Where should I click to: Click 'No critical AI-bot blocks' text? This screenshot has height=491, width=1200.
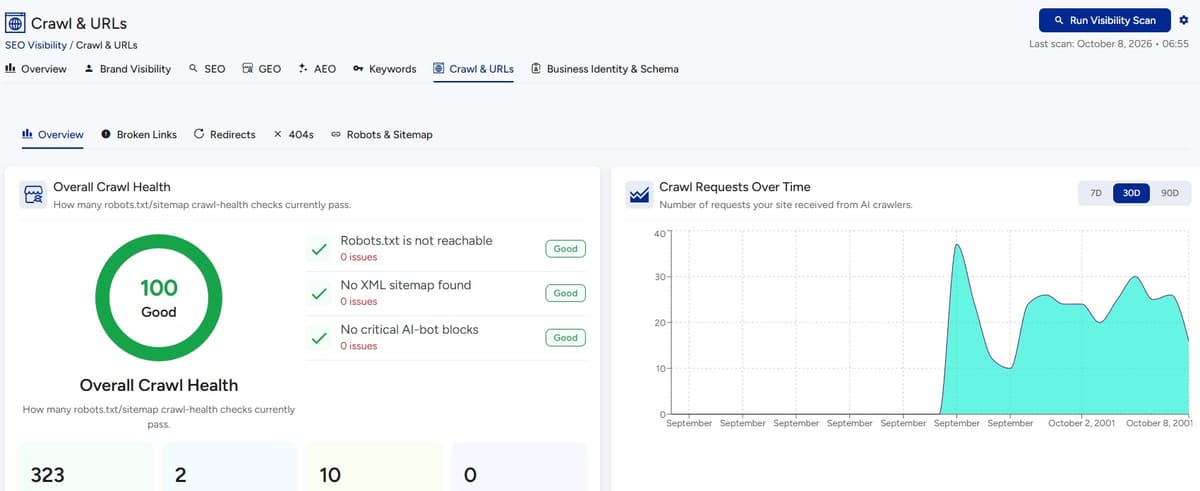(409, 329)
